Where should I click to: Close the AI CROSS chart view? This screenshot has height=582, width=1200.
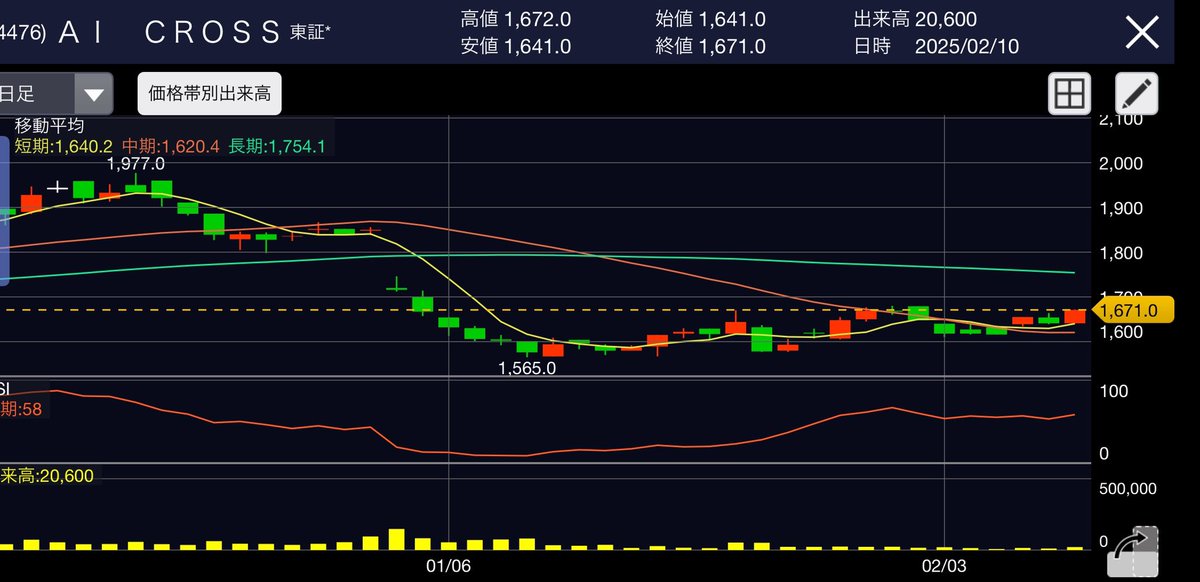pos(1142,32)
